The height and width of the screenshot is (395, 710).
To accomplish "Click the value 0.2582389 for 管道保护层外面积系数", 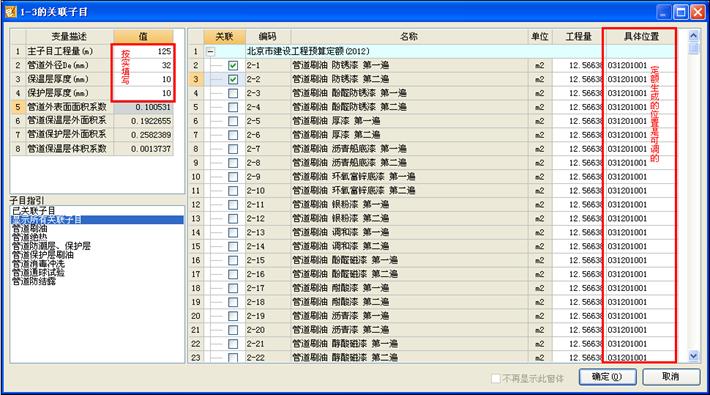I will point(143,135).
